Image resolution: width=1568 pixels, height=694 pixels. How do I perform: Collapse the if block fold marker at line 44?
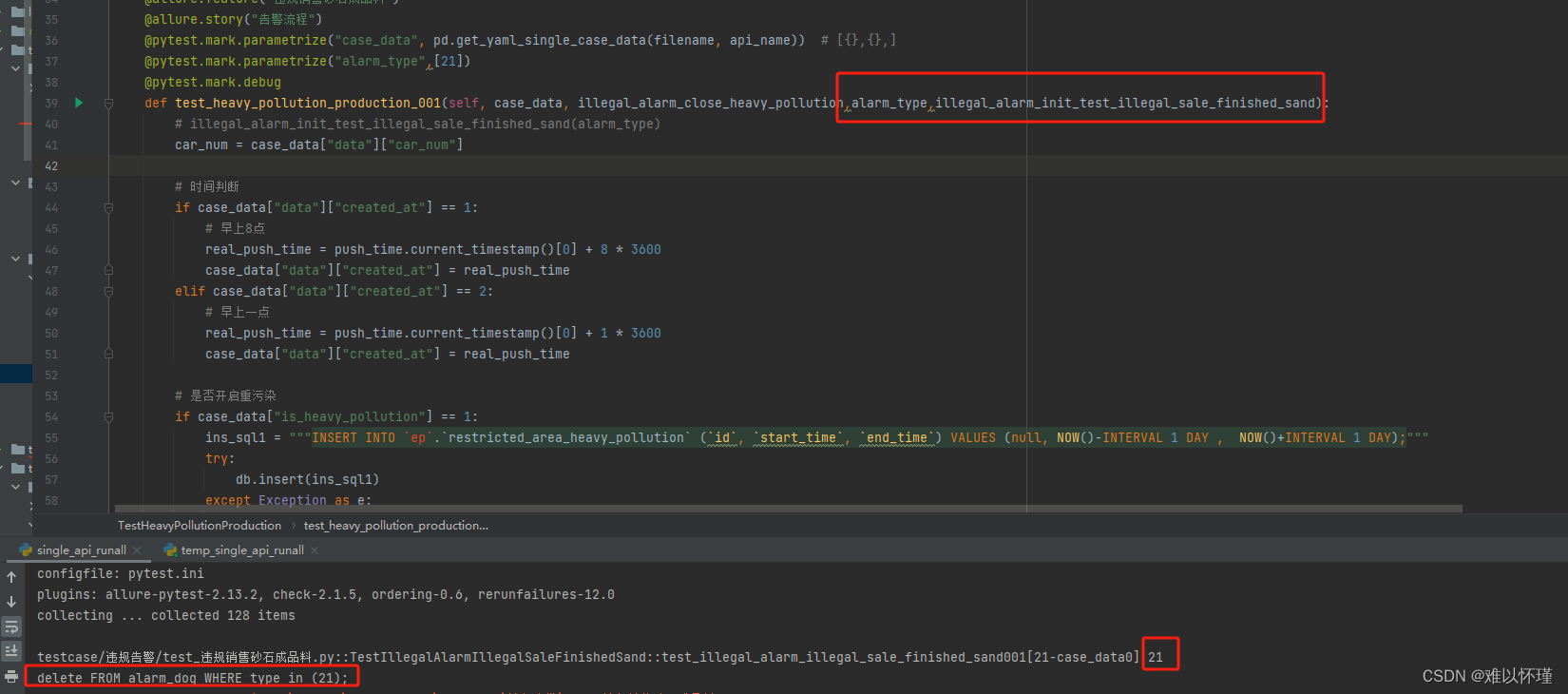click(x=108, y=207)
